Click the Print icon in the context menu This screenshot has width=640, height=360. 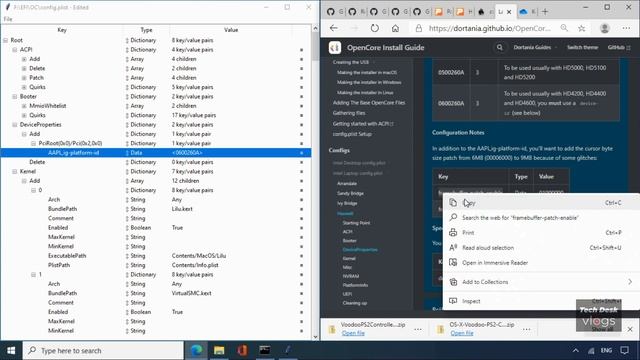(453, 233)
